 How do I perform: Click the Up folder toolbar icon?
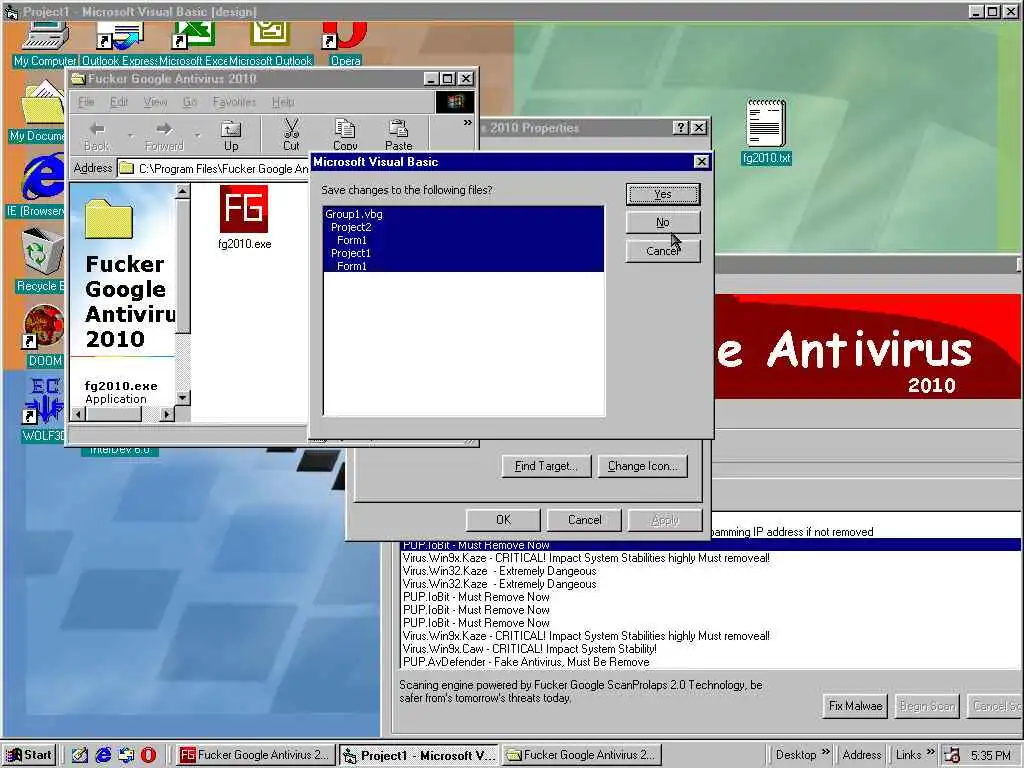point(231,135)
